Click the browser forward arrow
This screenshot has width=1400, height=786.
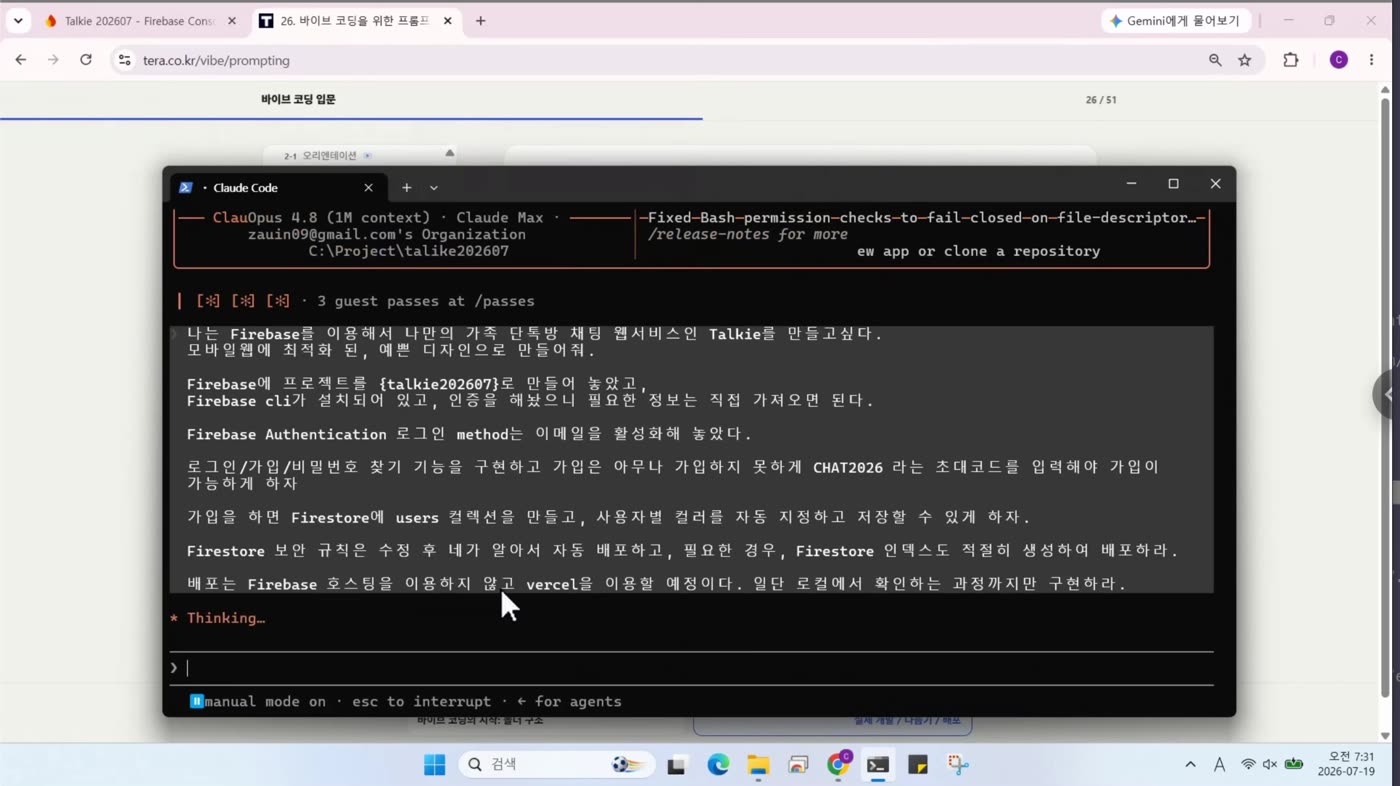click(53, 60)
